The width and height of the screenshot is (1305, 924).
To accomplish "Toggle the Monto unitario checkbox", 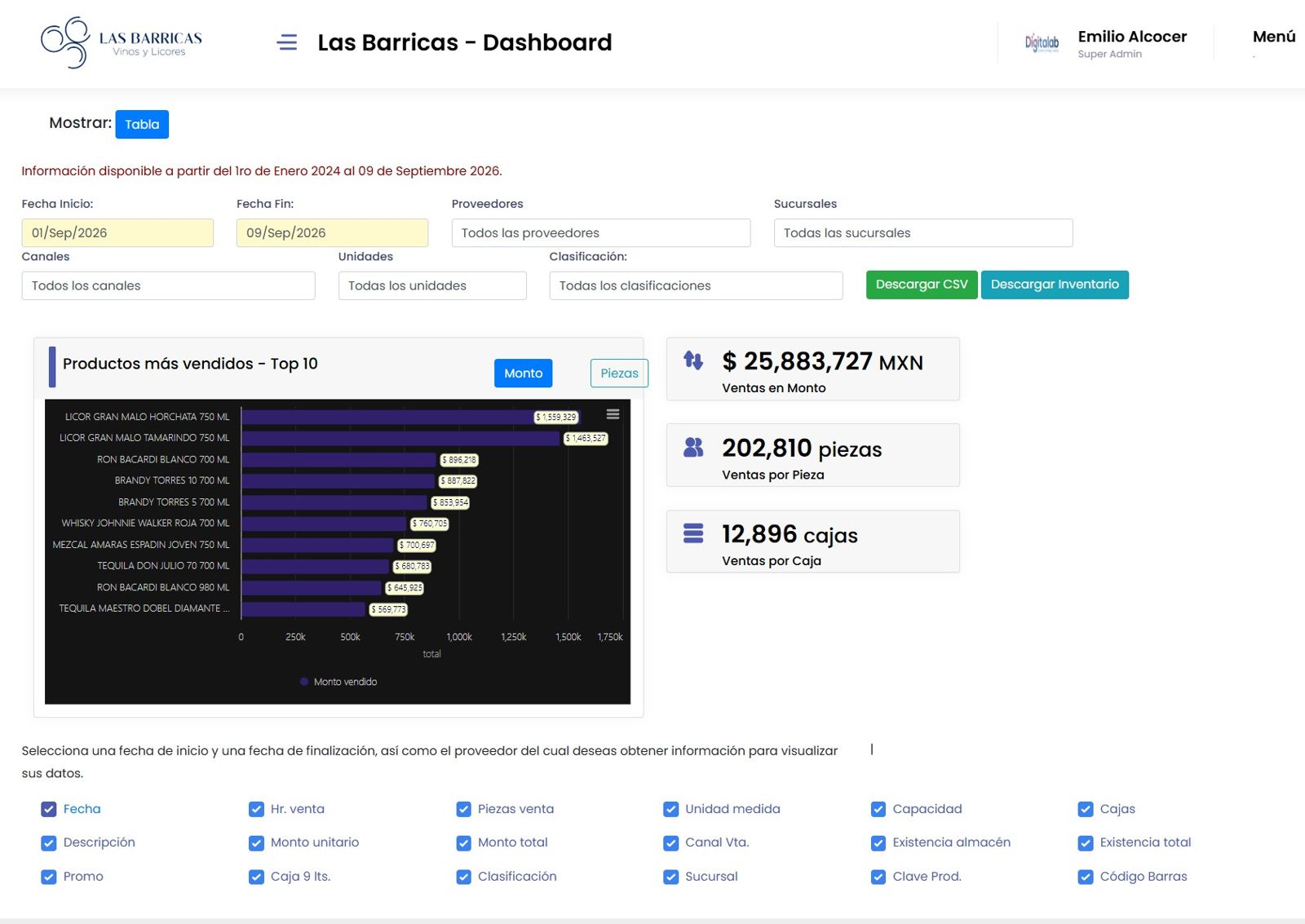I will click(256, 842).
